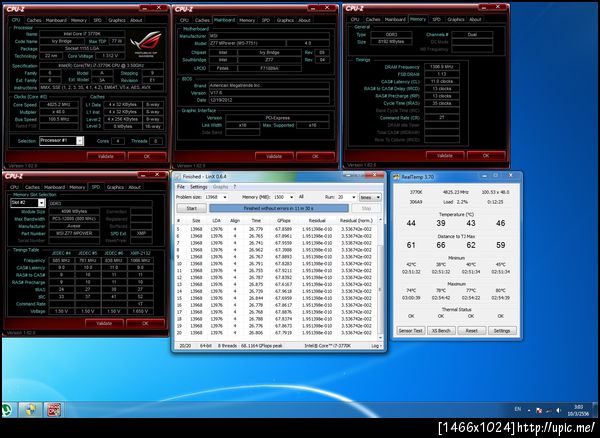
Task: Click the LinX Start button
Action: pos(191,208)
